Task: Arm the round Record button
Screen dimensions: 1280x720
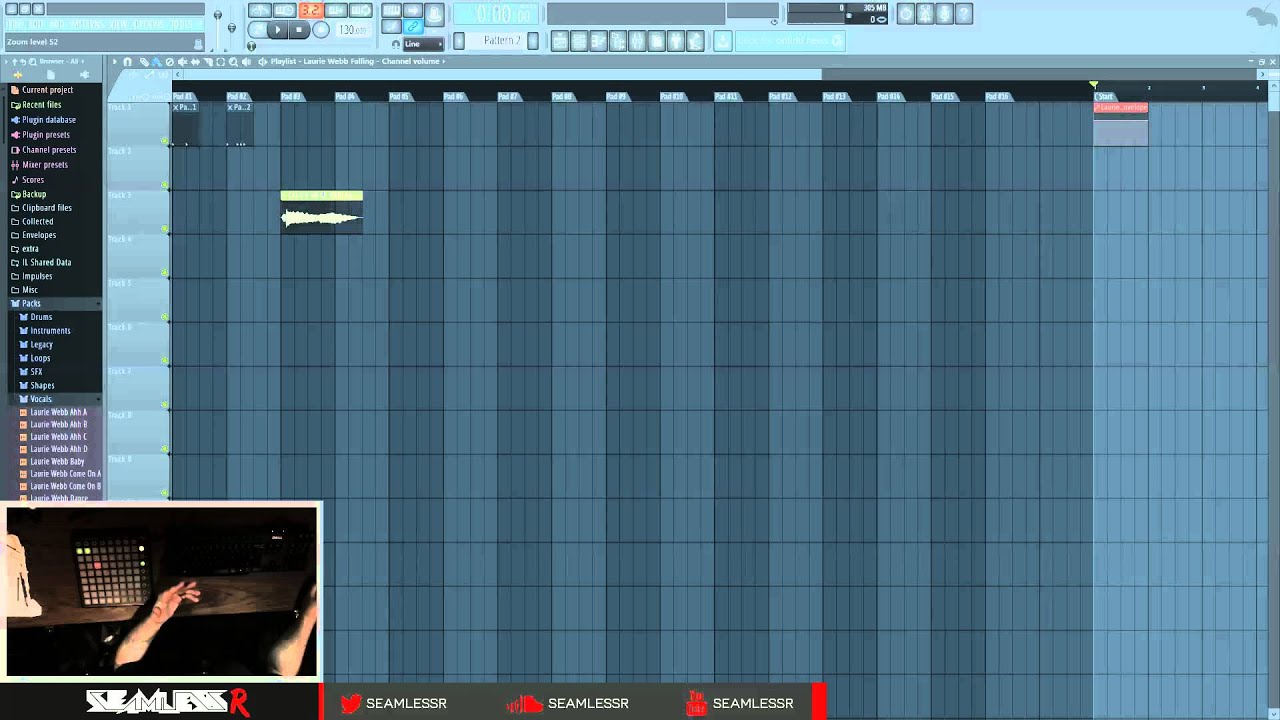Action: coord(321,30)
